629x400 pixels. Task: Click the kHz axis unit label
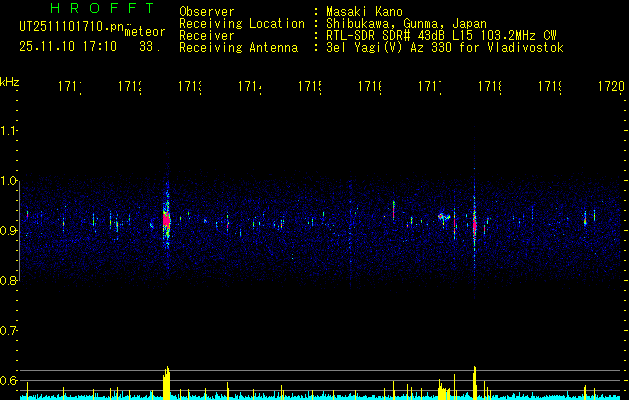10,82
